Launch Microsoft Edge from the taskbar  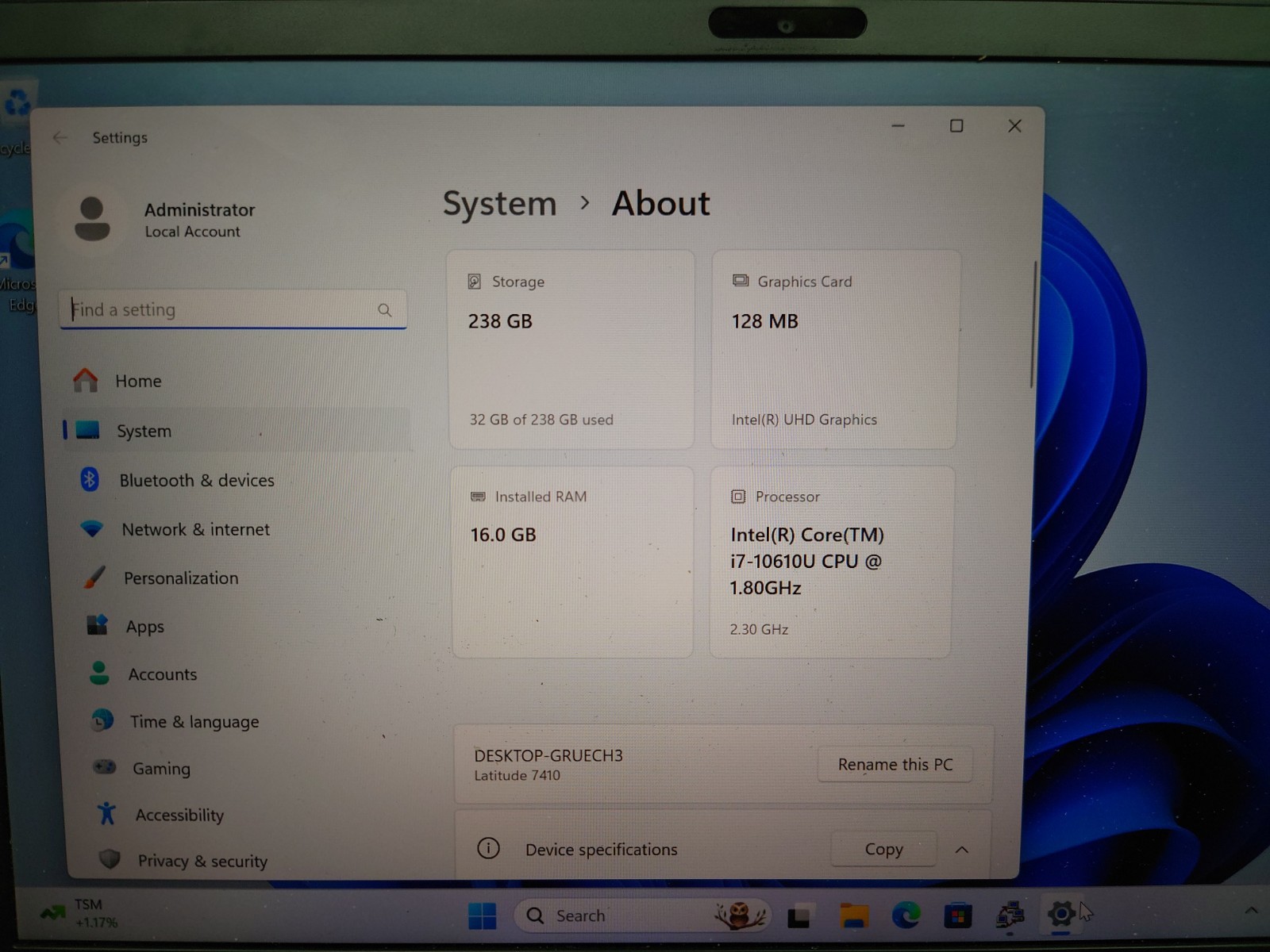[906, 916]
